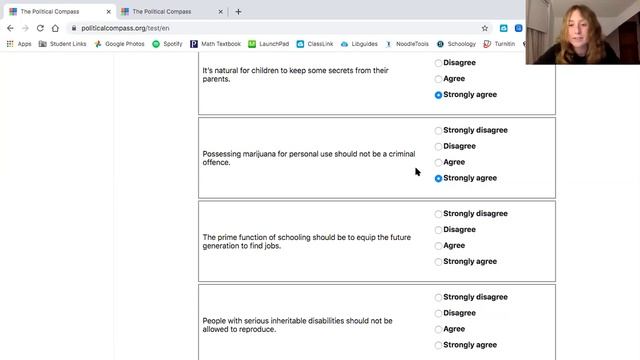The width and height of the screenshot is (640, 360).
Task: Open the ClassLink bookmark
Action: click(315, 44)
